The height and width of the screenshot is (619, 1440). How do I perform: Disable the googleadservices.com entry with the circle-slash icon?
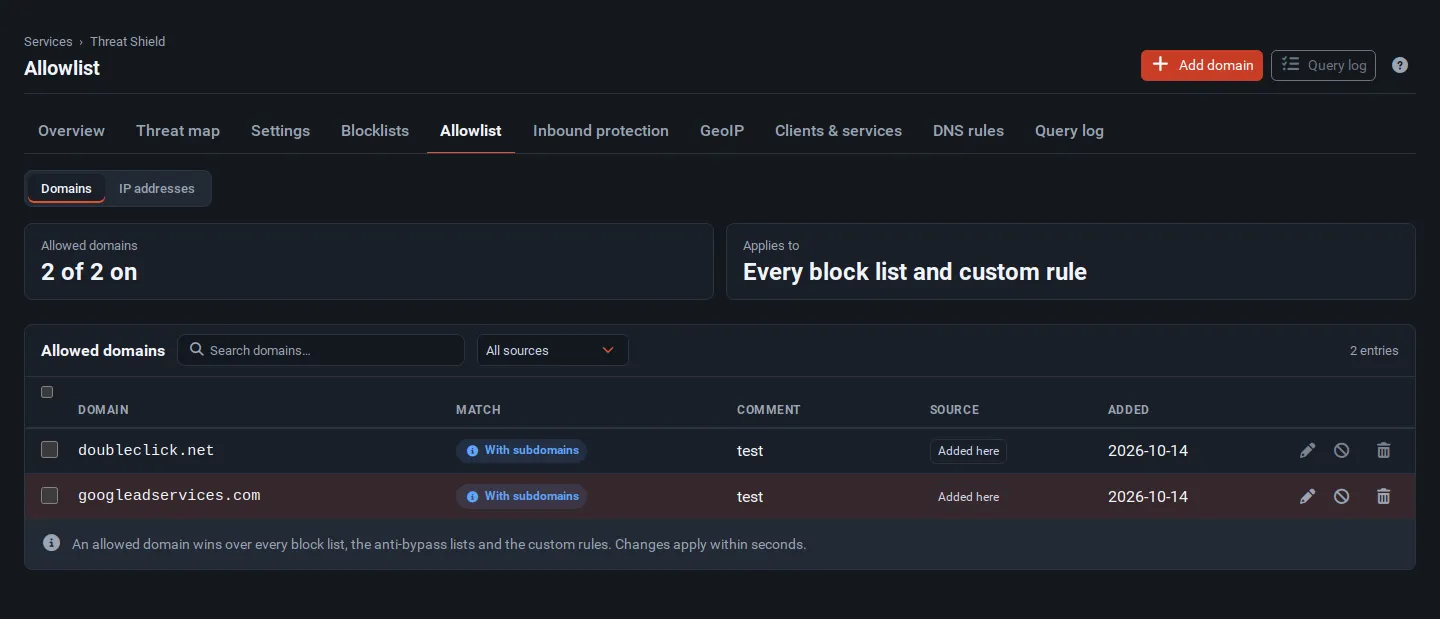coord(1342,496)
